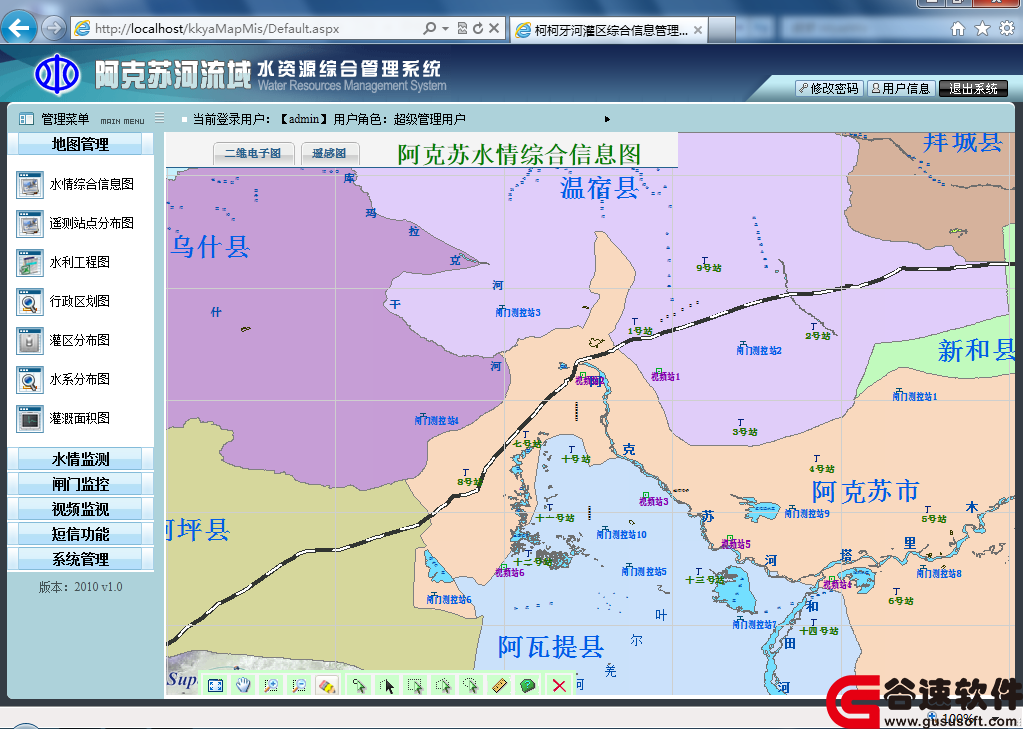Activate the zoom out magnifier tool
The image size is (1023, 729).
coord(299,685)
